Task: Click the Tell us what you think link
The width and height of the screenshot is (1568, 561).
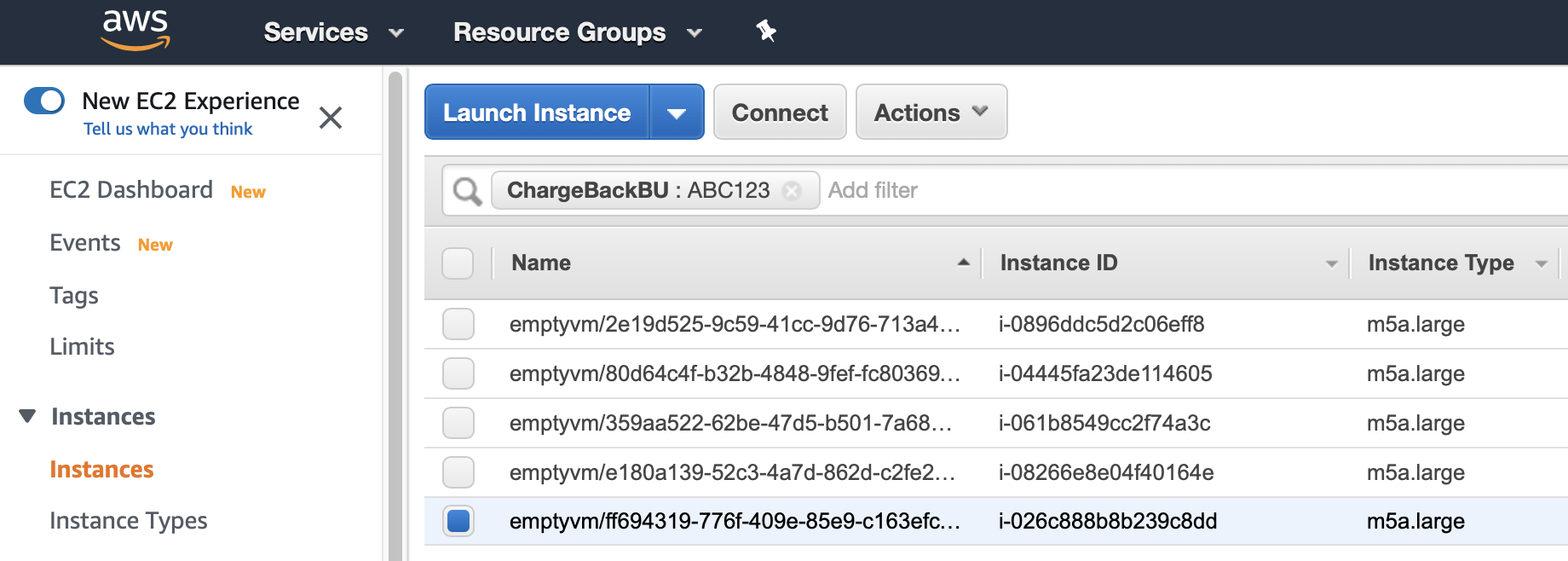Action: pyautogui.click(x=168, y=129)
